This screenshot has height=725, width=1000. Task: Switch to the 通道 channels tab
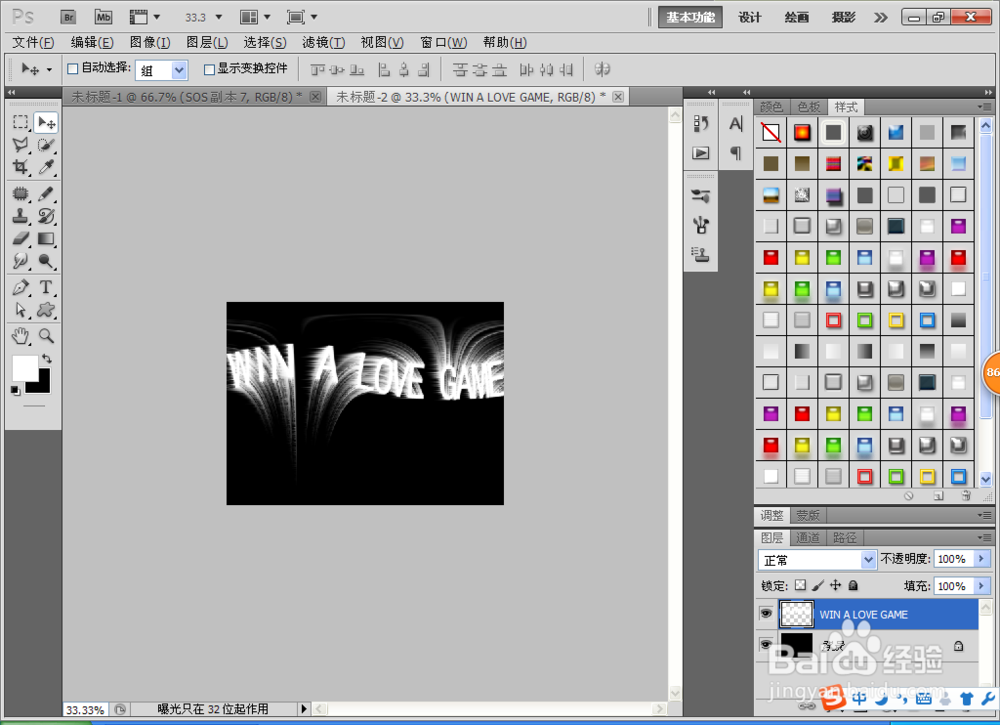click(808, 538)
